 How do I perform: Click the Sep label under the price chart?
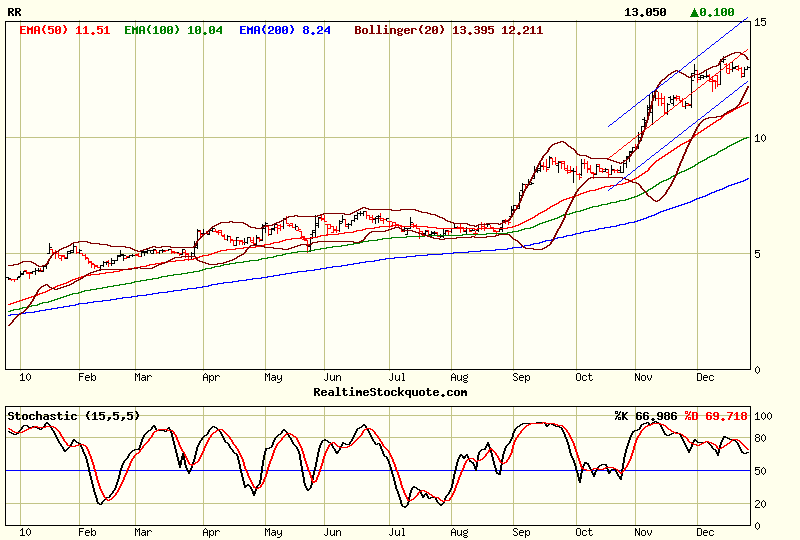[521, 378]
